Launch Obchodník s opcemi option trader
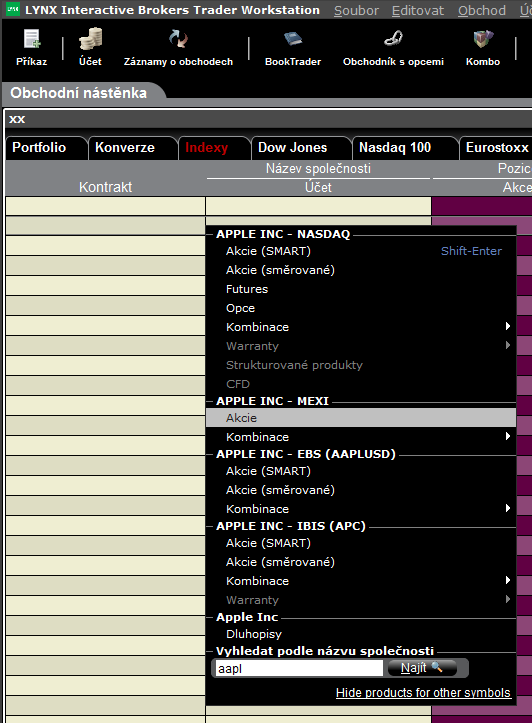Screen dimensions: 532x723 [393, 46]
